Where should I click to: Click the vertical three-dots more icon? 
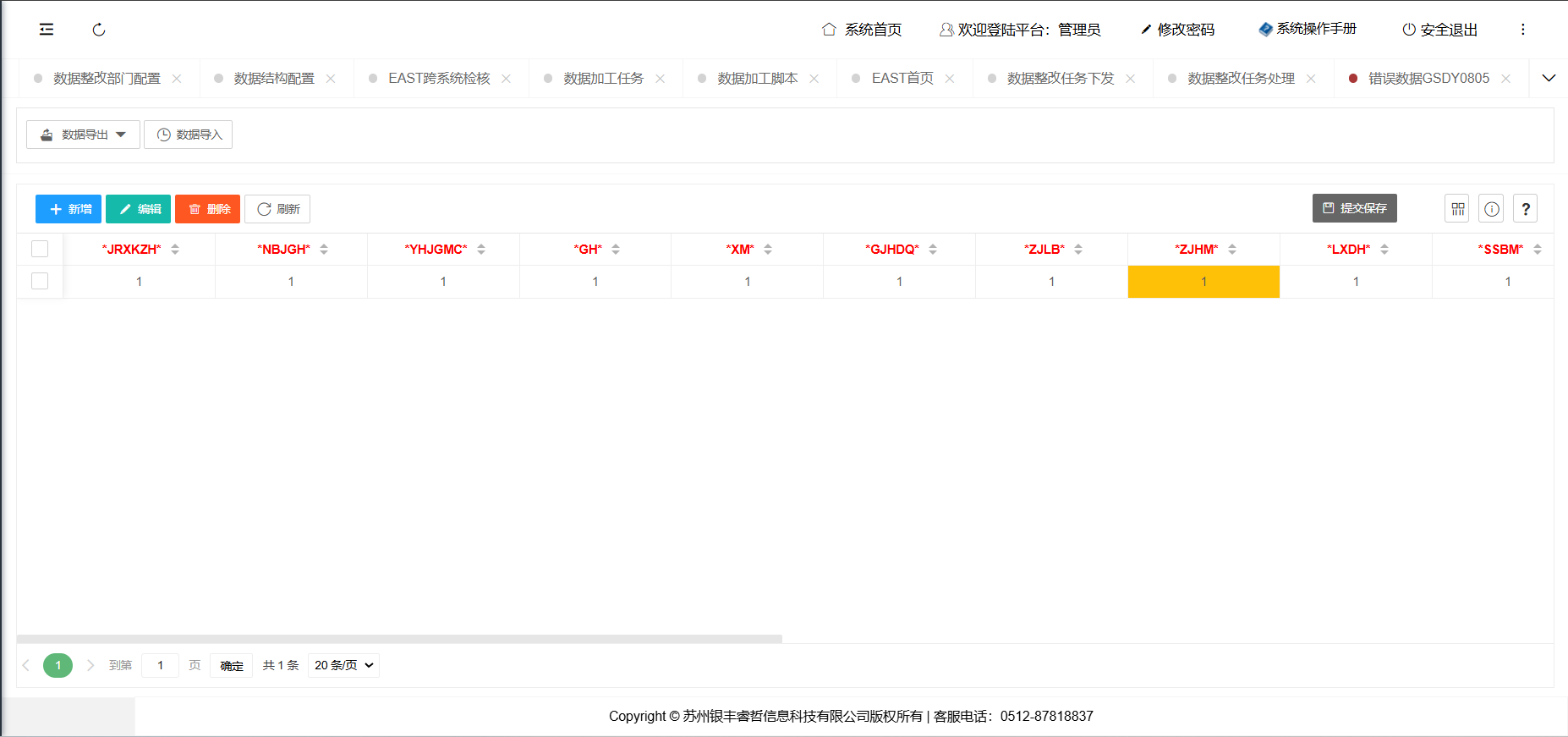(1523, 30)
